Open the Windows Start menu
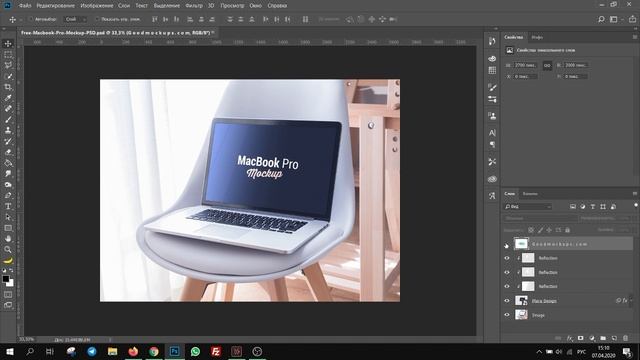The image size is (640, 360). [9, 351]
